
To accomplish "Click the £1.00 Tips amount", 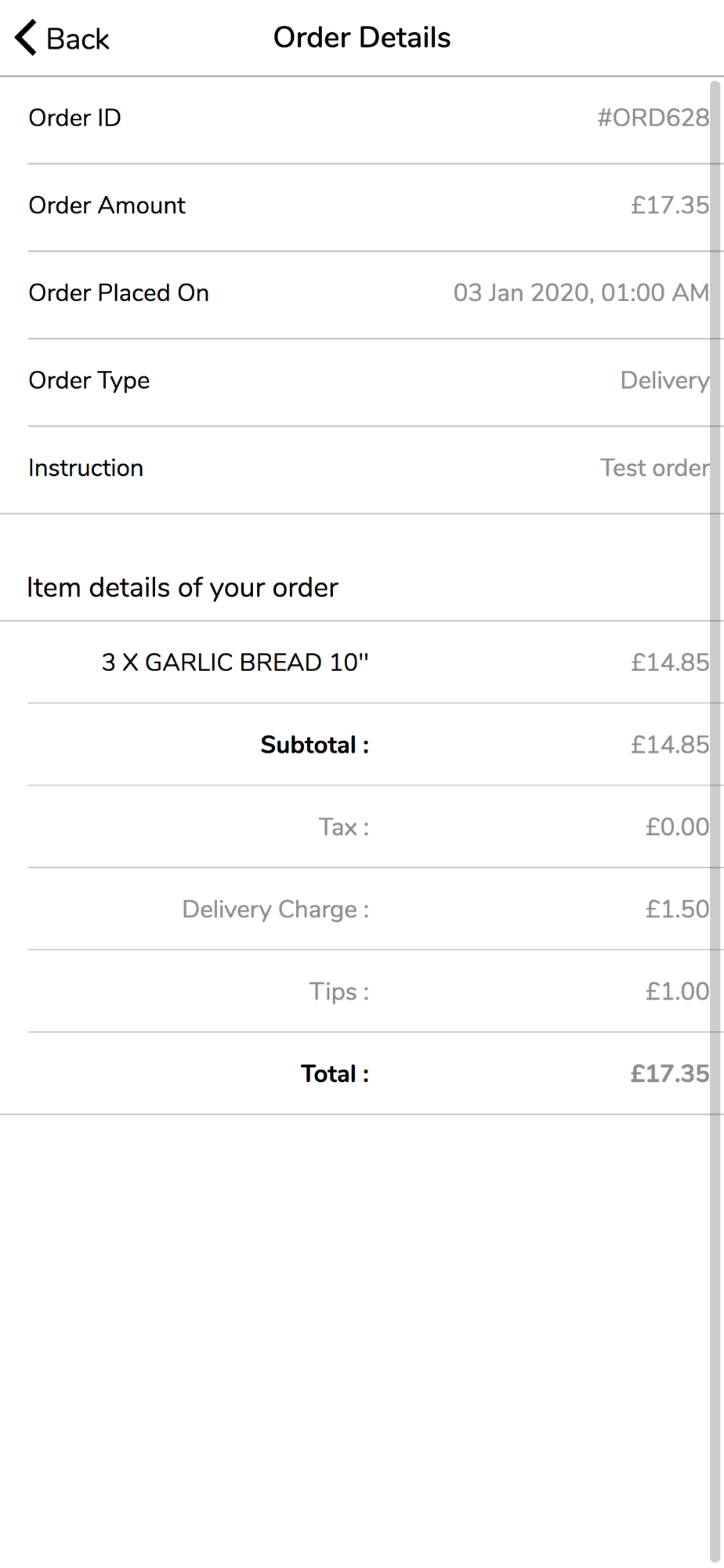I will coord(677,992).
